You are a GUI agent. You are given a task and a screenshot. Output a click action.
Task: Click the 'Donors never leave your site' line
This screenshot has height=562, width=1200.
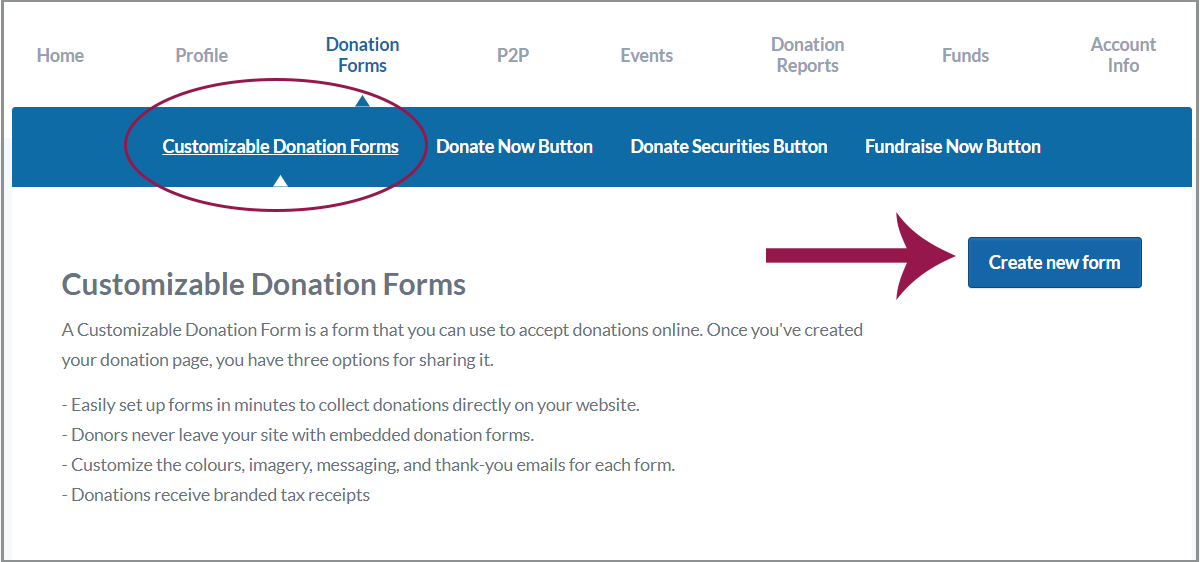302,436
